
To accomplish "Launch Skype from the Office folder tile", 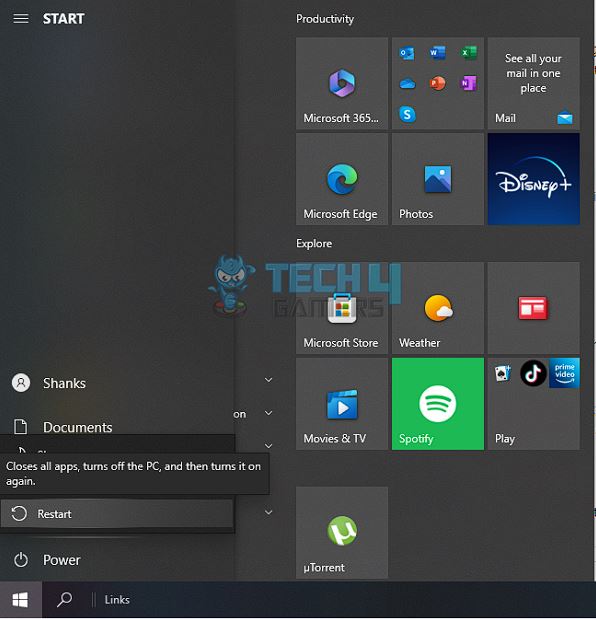I will click(x=407, y=114).
